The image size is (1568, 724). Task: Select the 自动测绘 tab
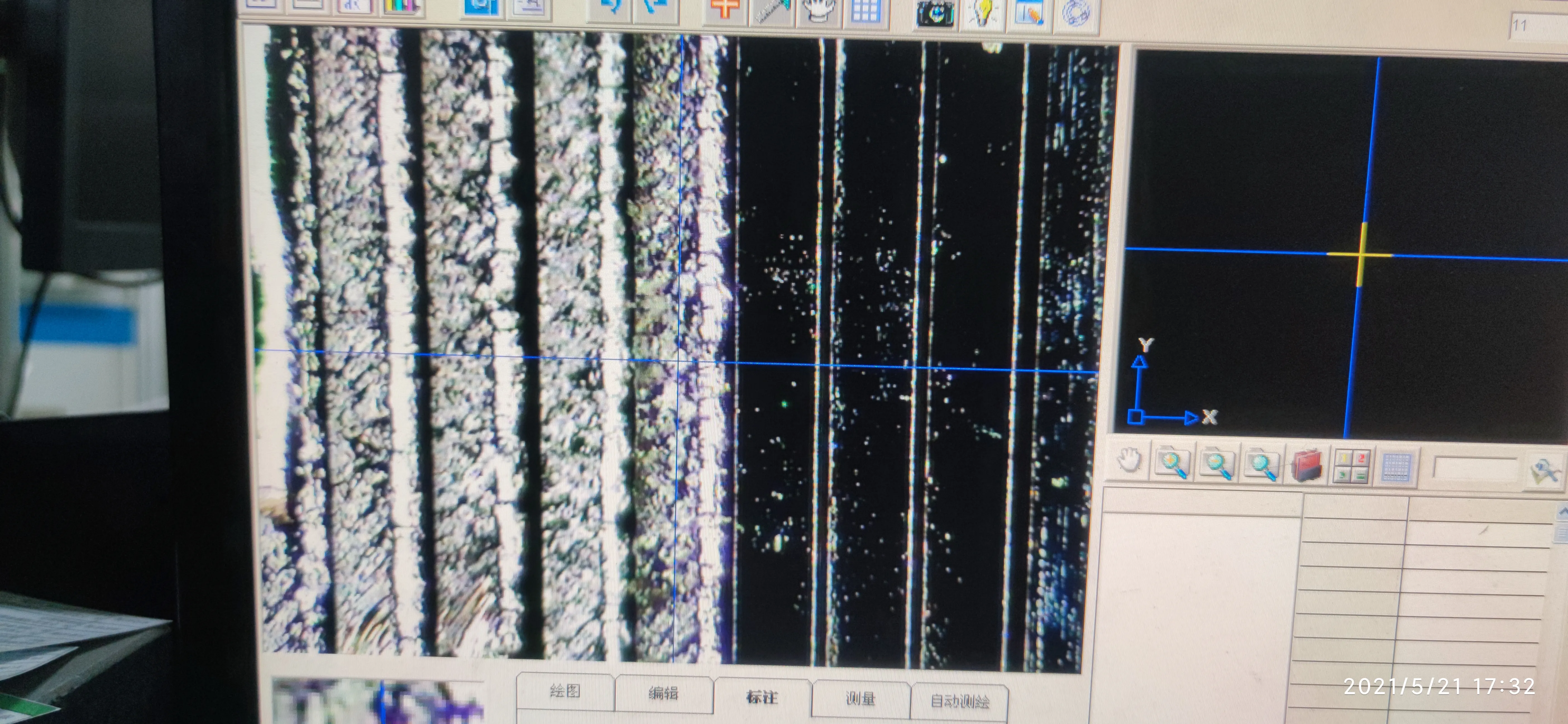959,702
